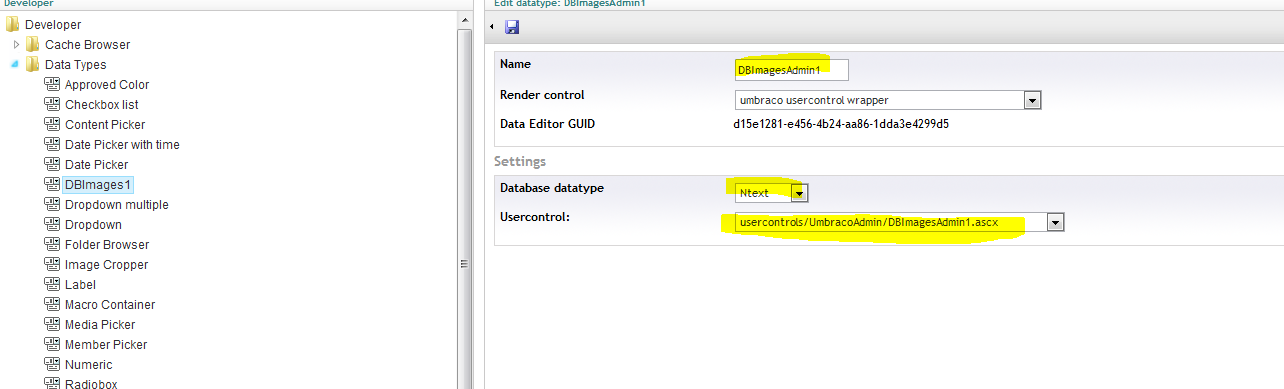Viewport: 1284px width, 389px height.
Task: Click the small back arrow beside save icon
Action: click(493, 26)
